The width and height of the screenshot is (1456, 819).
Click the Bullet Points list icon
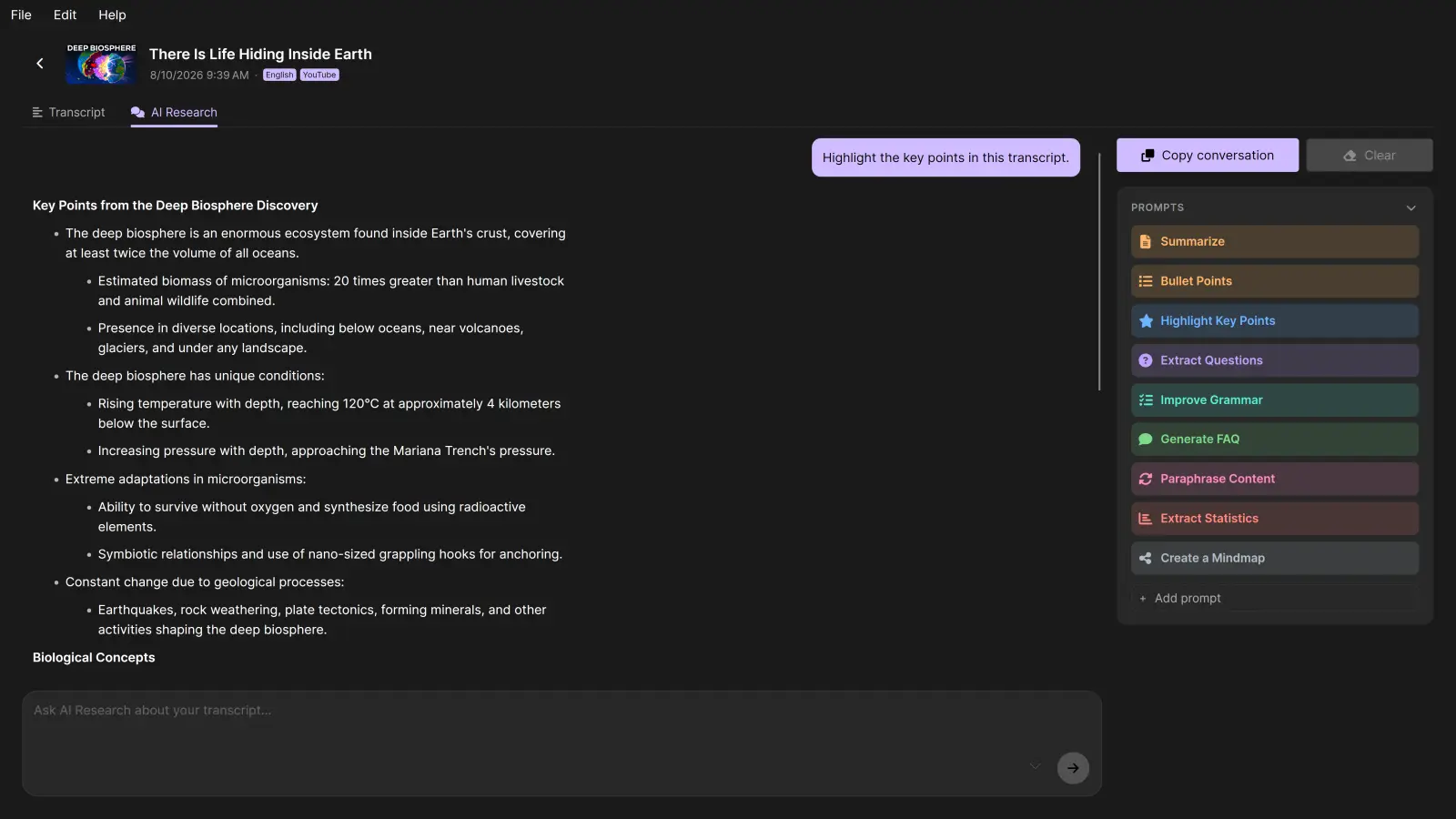click(1146, 281)
